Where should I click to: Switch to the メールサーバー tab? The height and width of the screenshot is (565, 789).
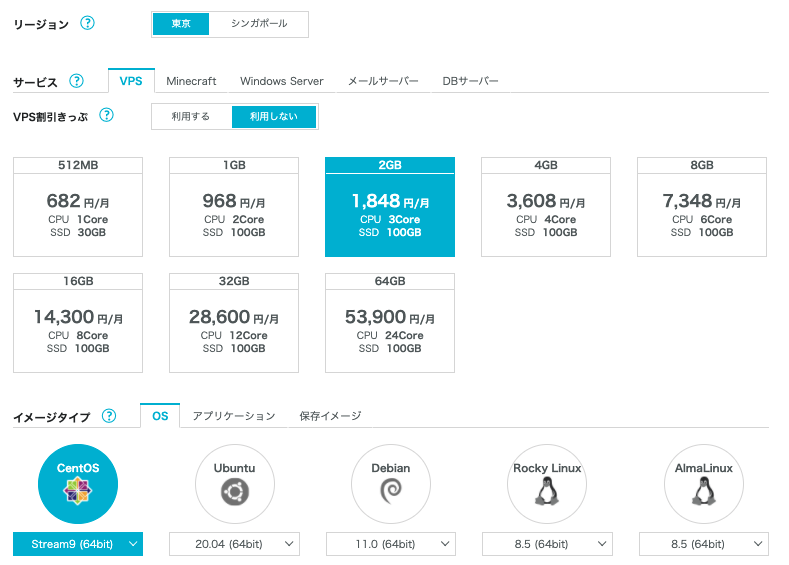pyautogui.click(x=383, y=81)
